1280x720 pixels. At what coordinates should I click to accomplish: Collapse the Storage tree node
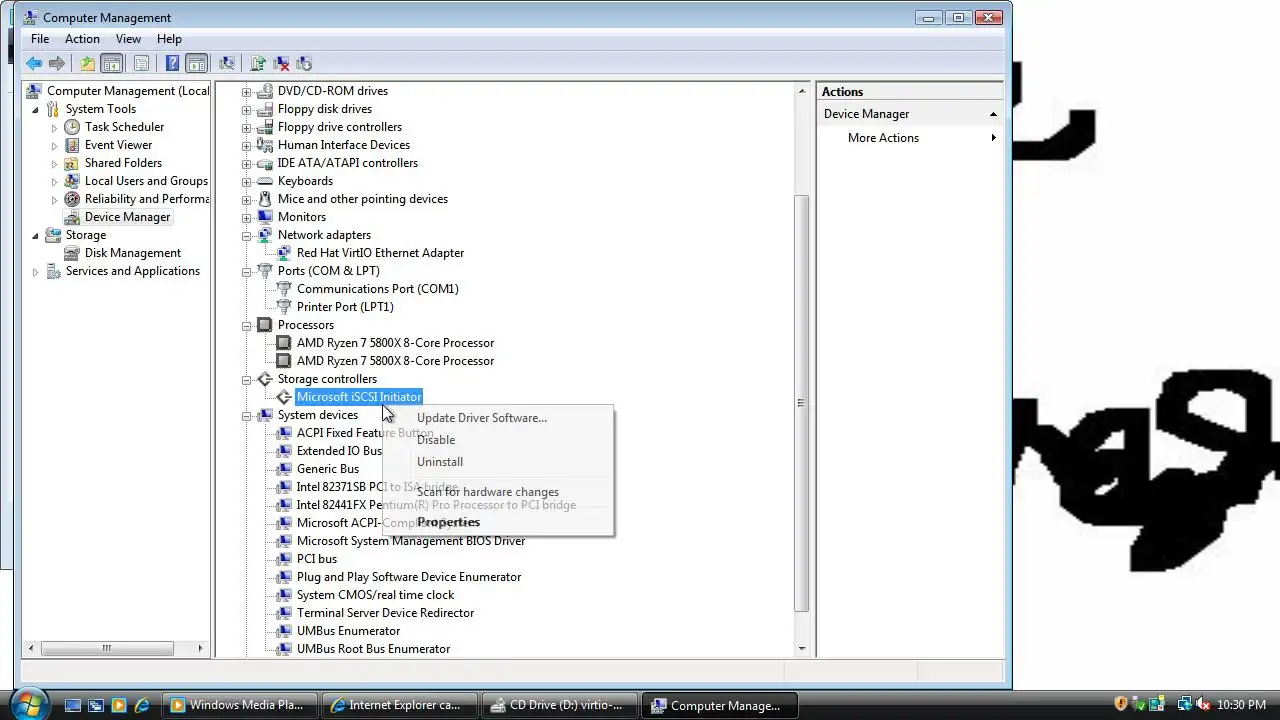pos(36,235)
